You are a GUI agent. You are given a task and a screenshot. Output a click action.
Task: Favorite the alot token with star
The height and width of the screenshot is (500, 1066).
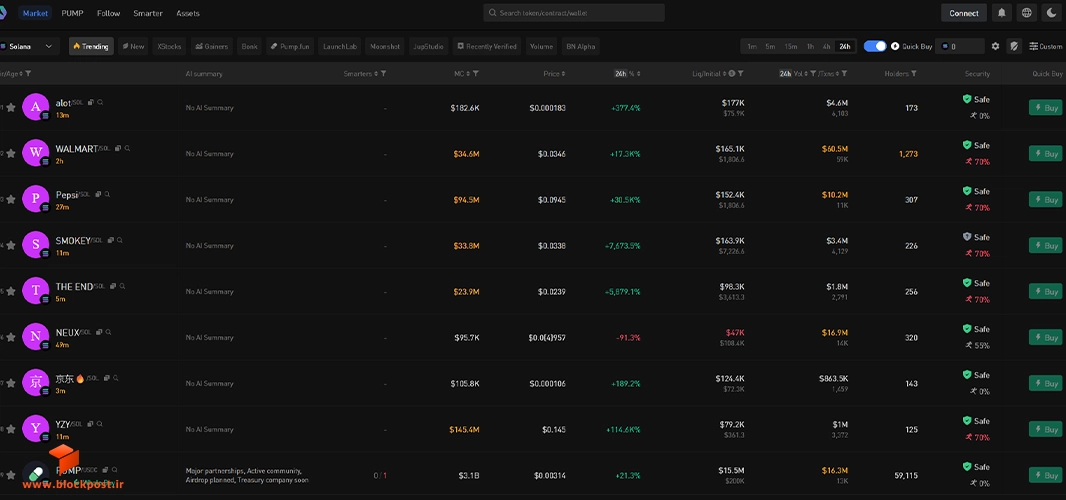point(11,107)
